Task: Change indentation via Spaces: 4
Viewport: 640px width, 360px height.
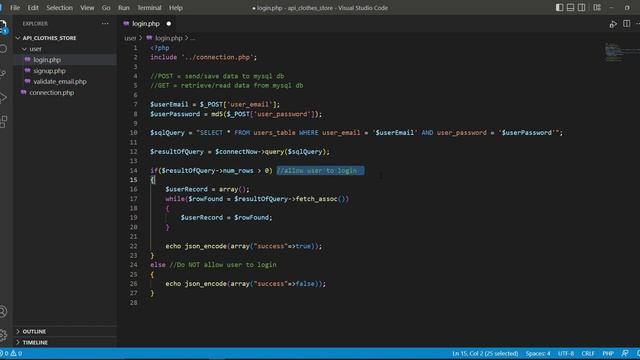Action: pyautogui.click(x=538, y=353)
